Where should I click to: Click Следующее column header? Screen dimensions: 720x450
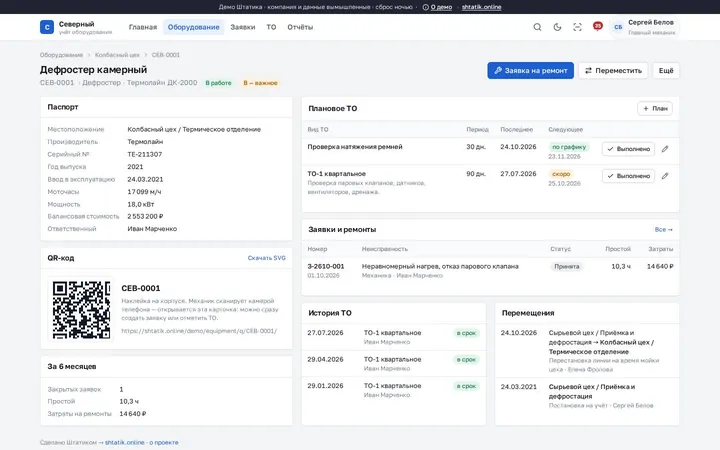565,129
